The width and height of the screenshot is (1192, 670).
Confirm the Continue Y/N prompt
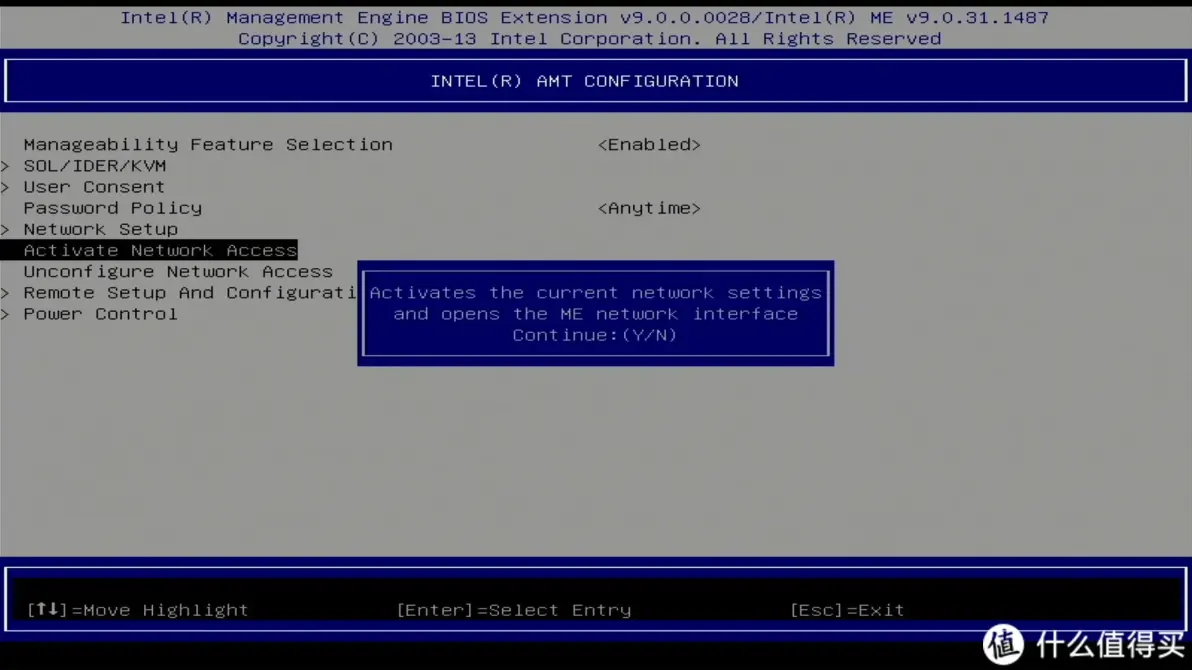point(595,335)
